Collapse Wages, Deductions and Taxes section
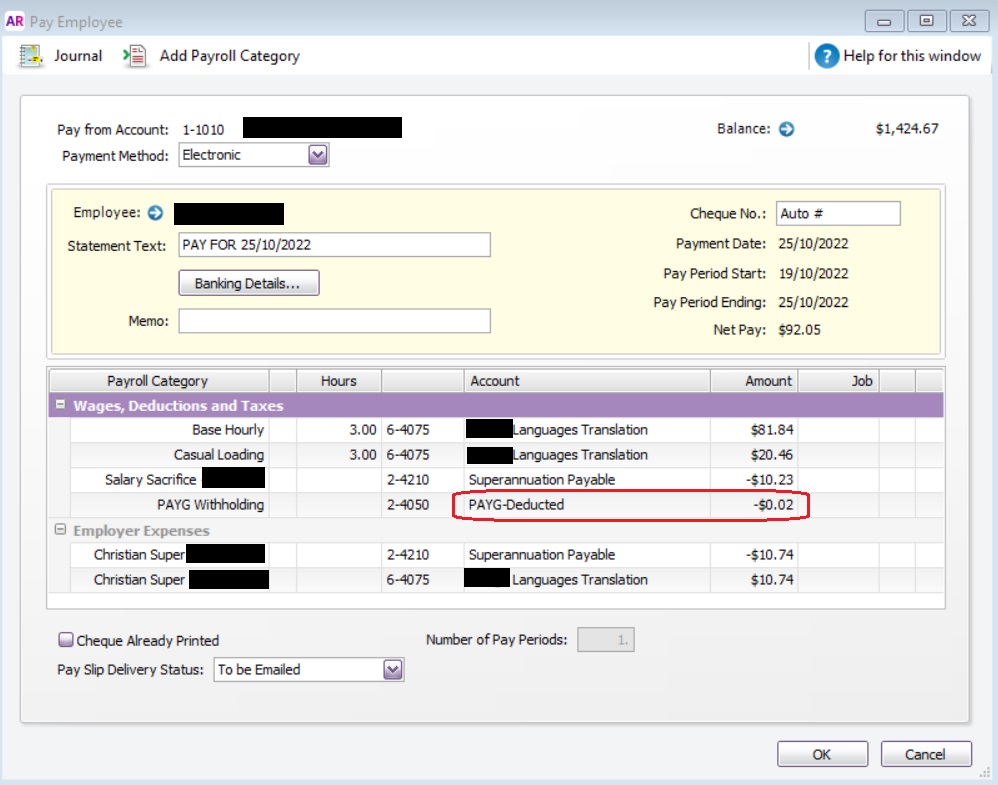 point(60,404)
